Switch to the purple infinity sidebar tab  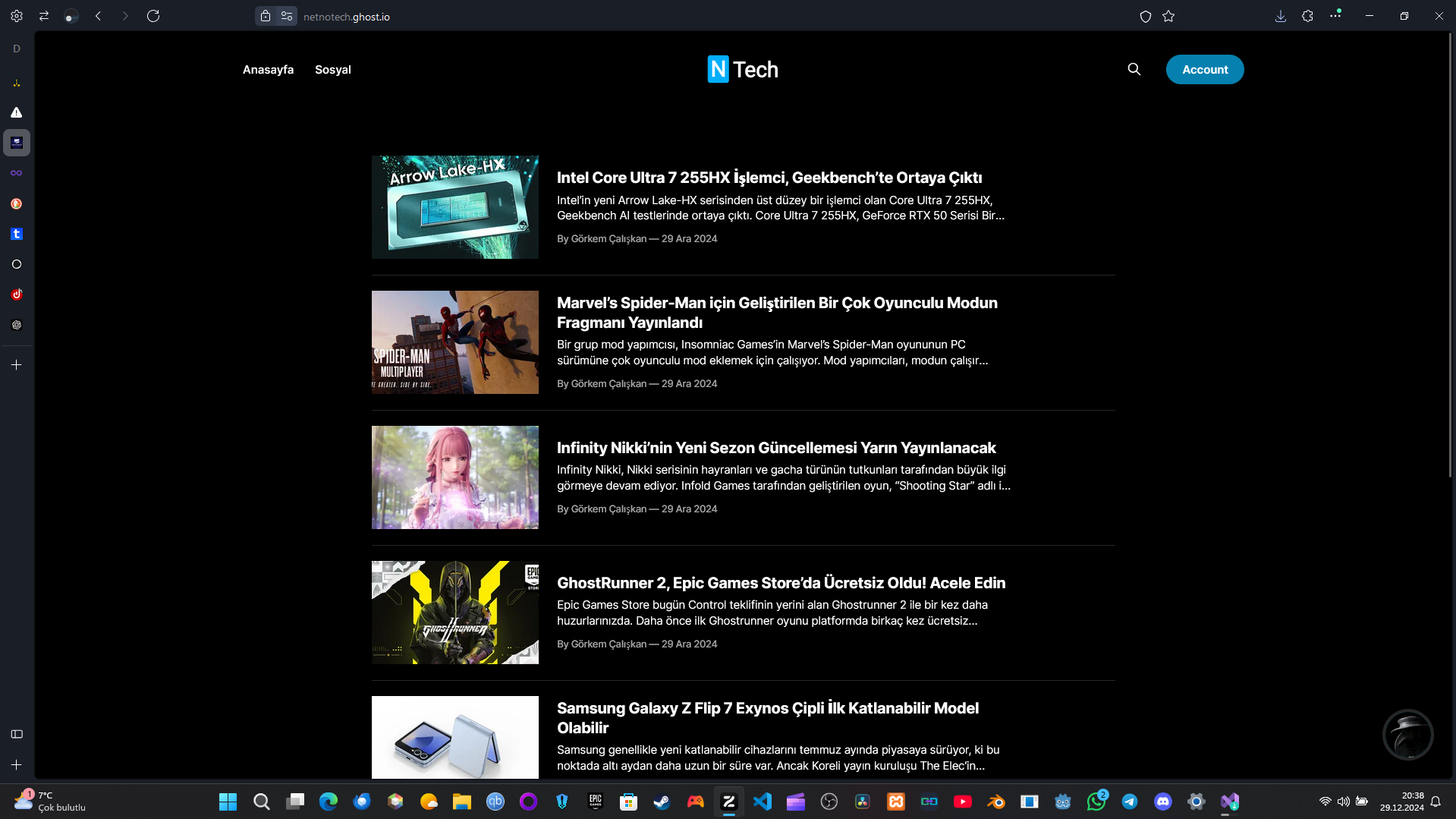[x=17, y=173]
